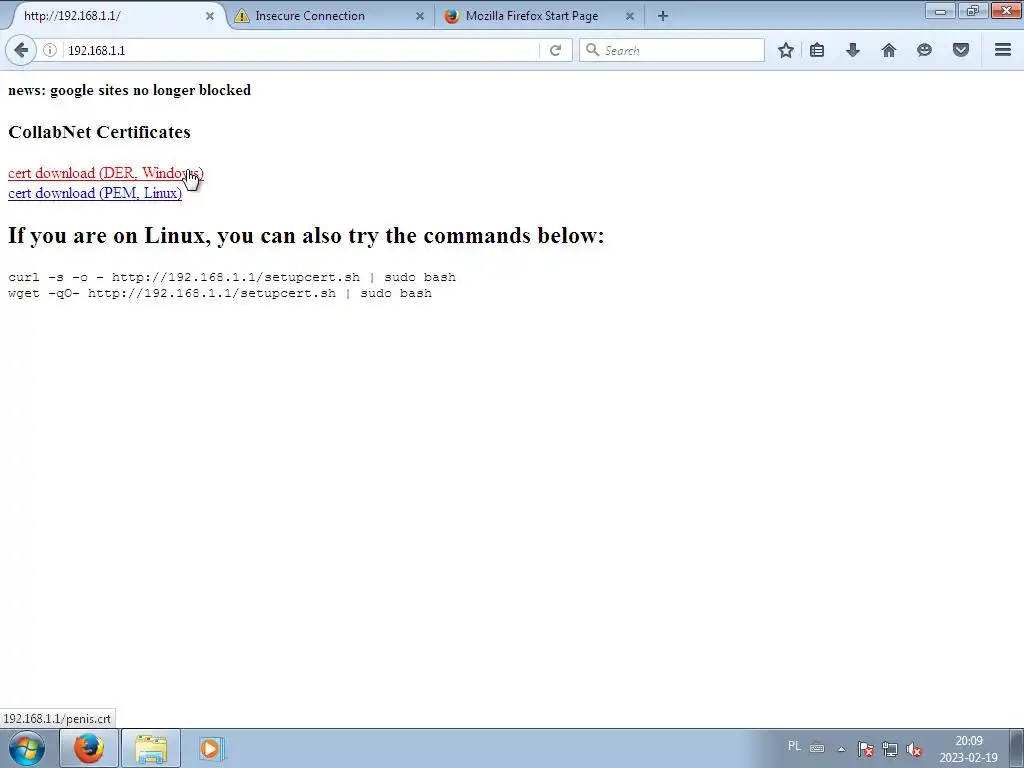Click the wget setupcert.sh command line
1024x768 pixels.
[x=220, y=293]
